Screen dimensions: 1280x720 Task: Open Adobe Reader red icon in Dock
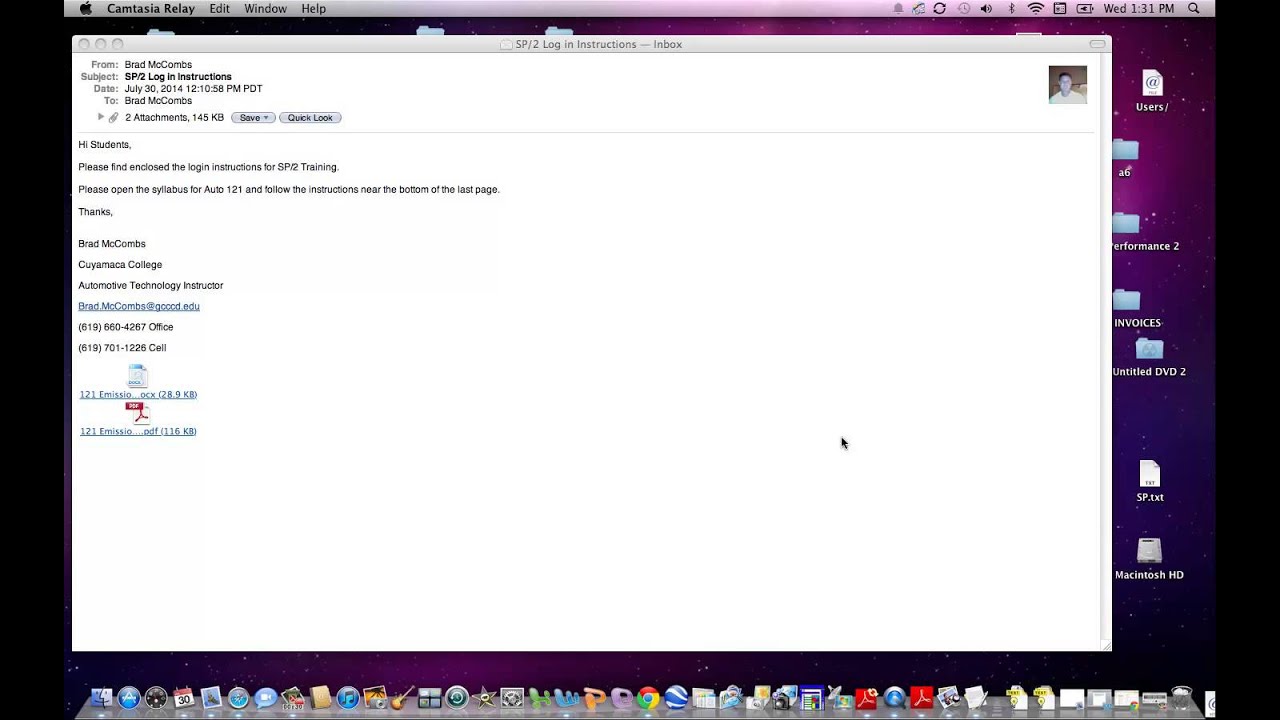pyautogui.click(x=921, y=698)
